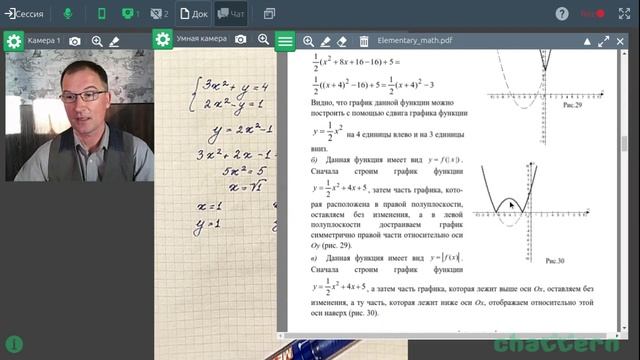This screenshot has width=640, height=360.
Task: Select the pencil tool in document toolbar
Action: click(x=325, y=41)
